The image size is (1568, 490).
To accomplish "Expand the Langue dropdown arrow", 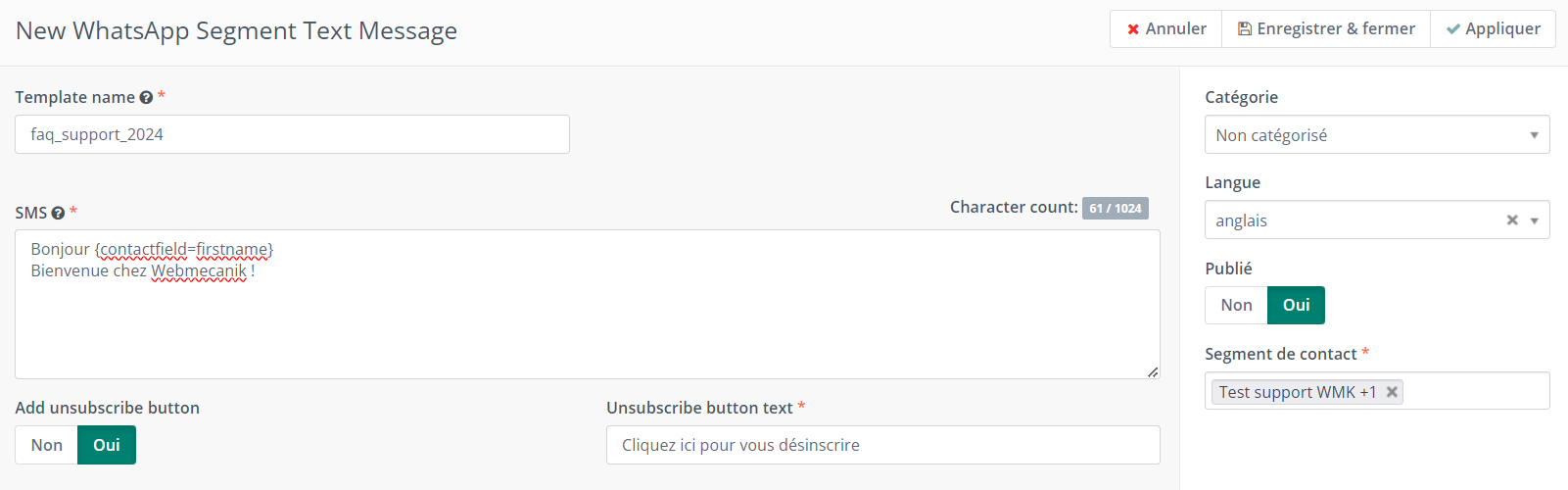I will click(x=1535, y=220).
